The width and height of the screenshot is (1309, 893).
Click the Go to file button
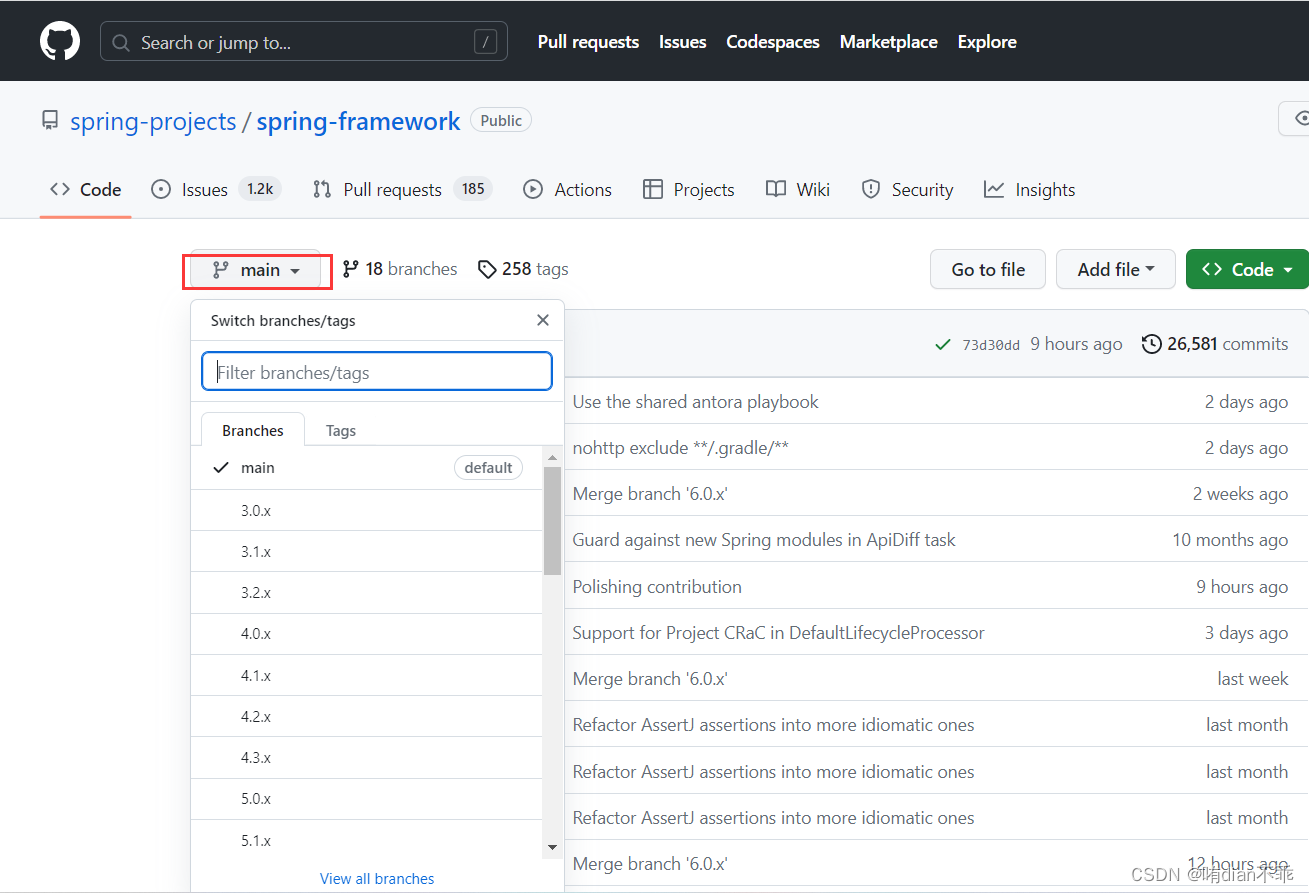[988, 269]
